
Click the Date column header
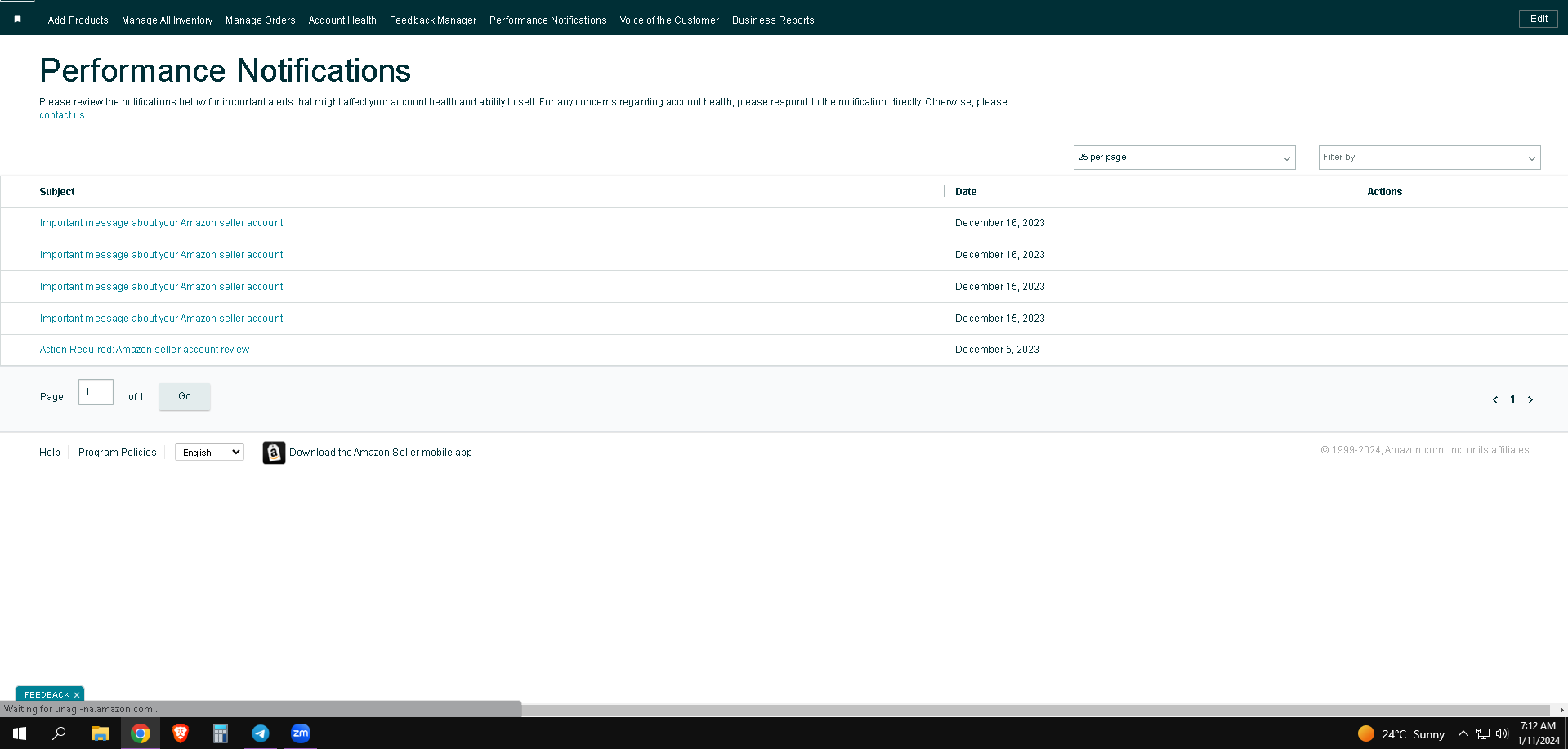(x=966, y=192)
